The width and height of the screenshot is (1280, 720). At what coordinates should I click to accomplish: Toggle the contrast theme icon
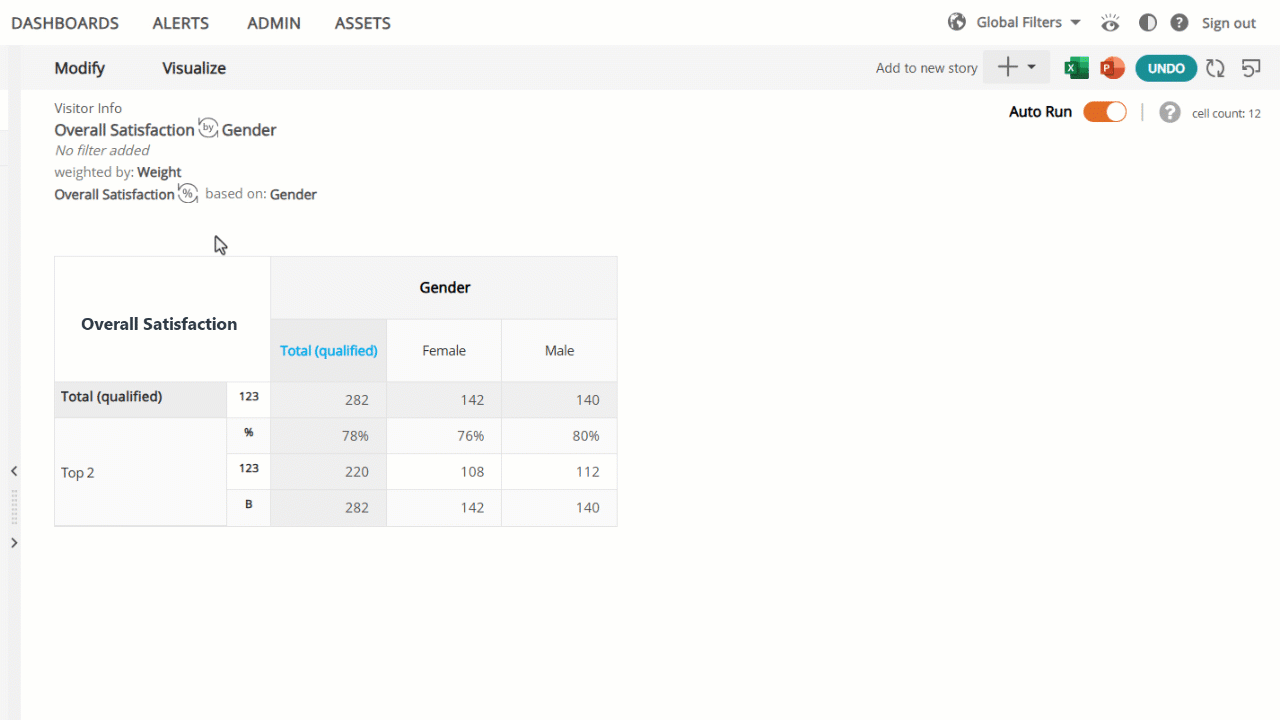(x=1148, y=22)
